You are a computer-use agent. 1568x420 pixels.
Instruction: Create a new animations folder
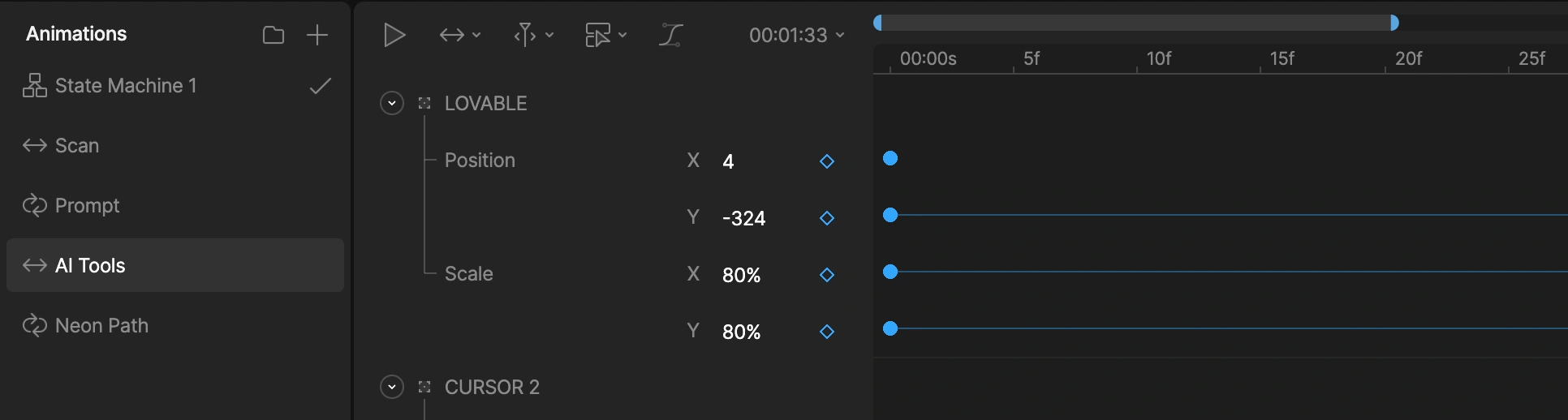(x=274, y=35)
